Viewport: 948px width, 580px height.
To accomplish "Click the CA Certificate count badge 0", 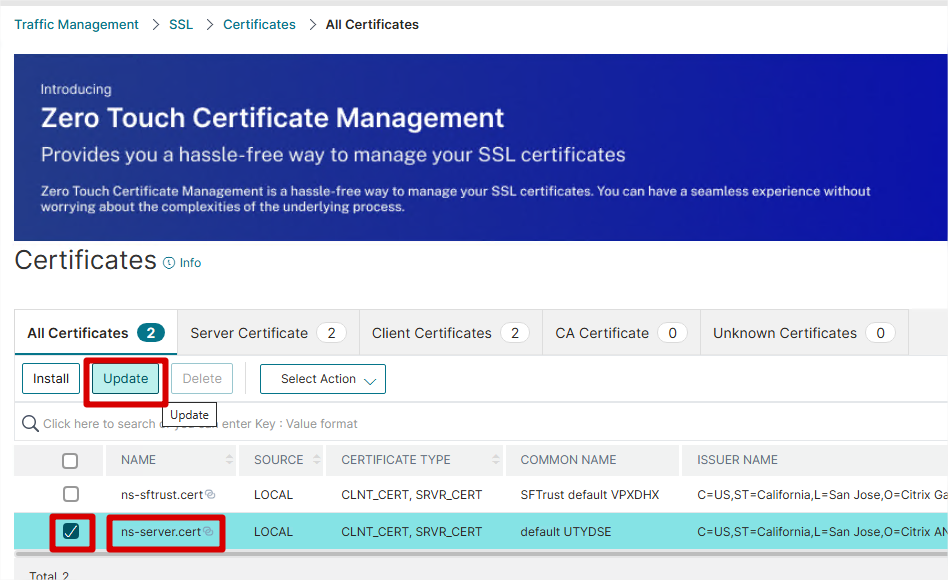I will (x=672, y=333).
